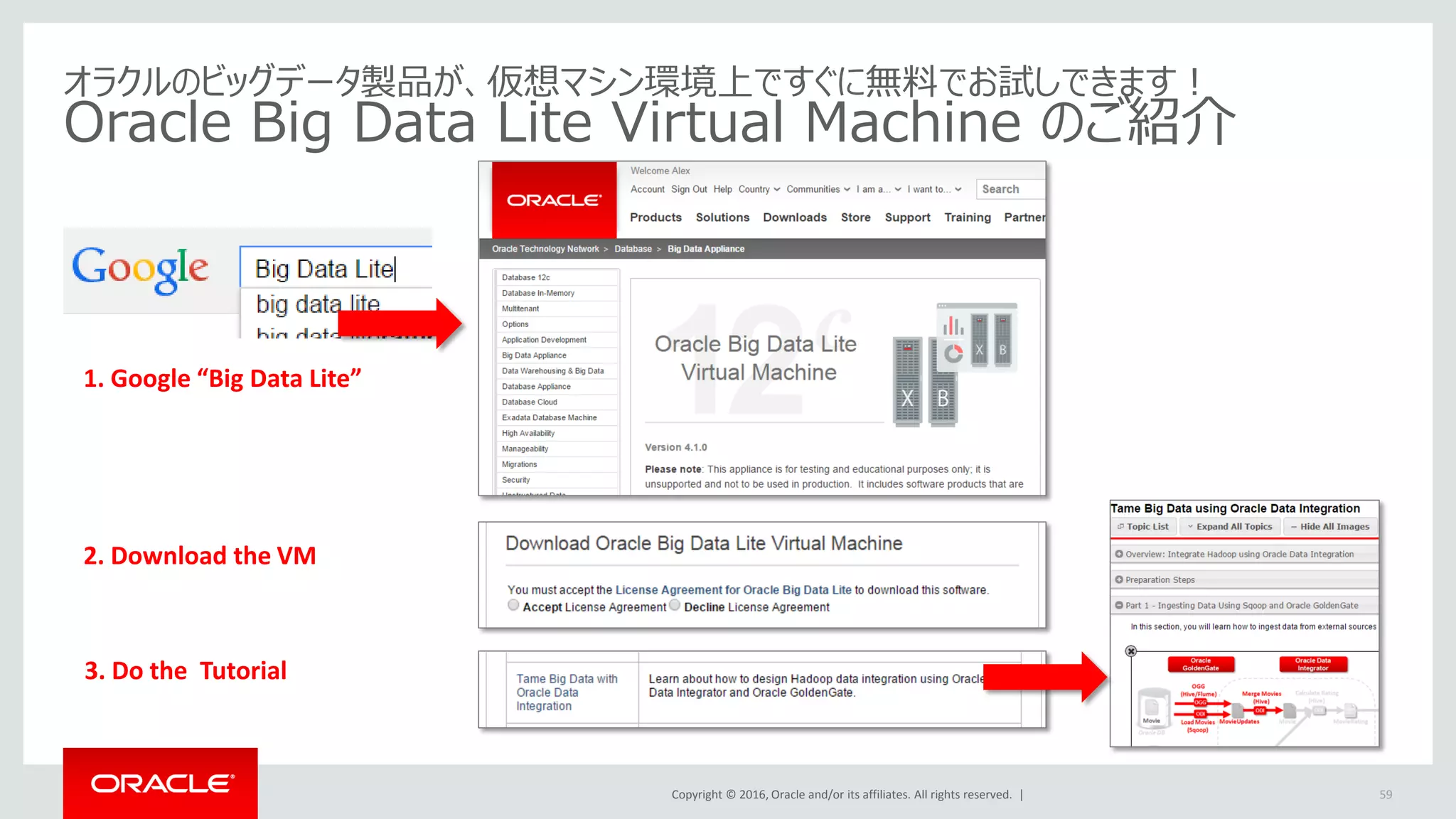This screenshot has height=819, width=1456.
Task: Open the Store menu
Action: coord(855,218)
